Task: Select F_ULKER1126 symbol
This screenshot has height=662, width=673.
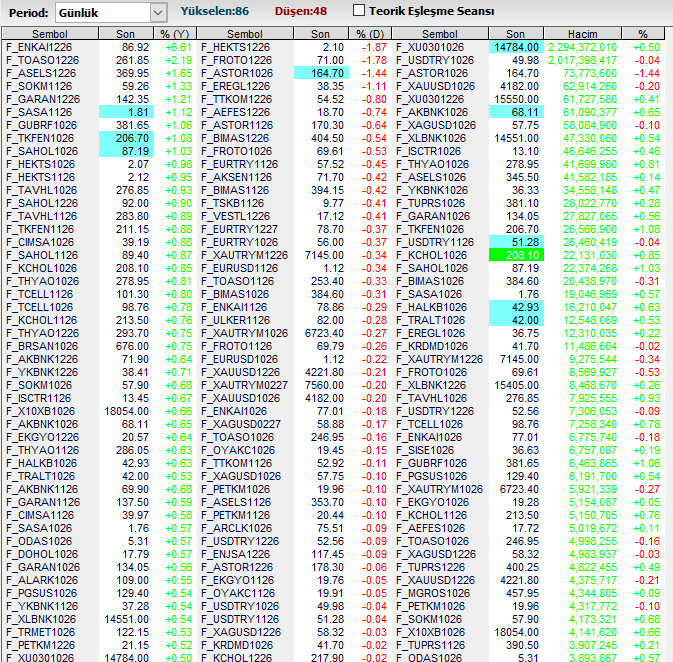Action: point(236,320)
